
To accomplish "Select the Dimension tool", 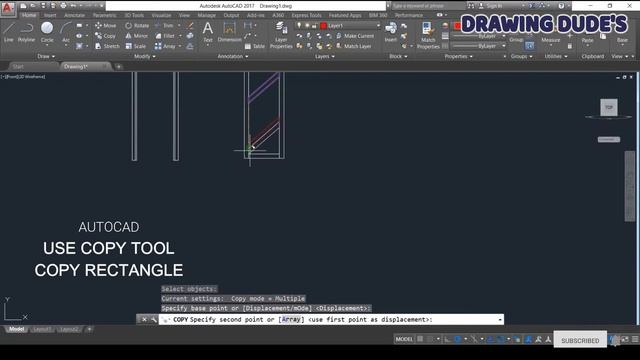I will [229, 32].
